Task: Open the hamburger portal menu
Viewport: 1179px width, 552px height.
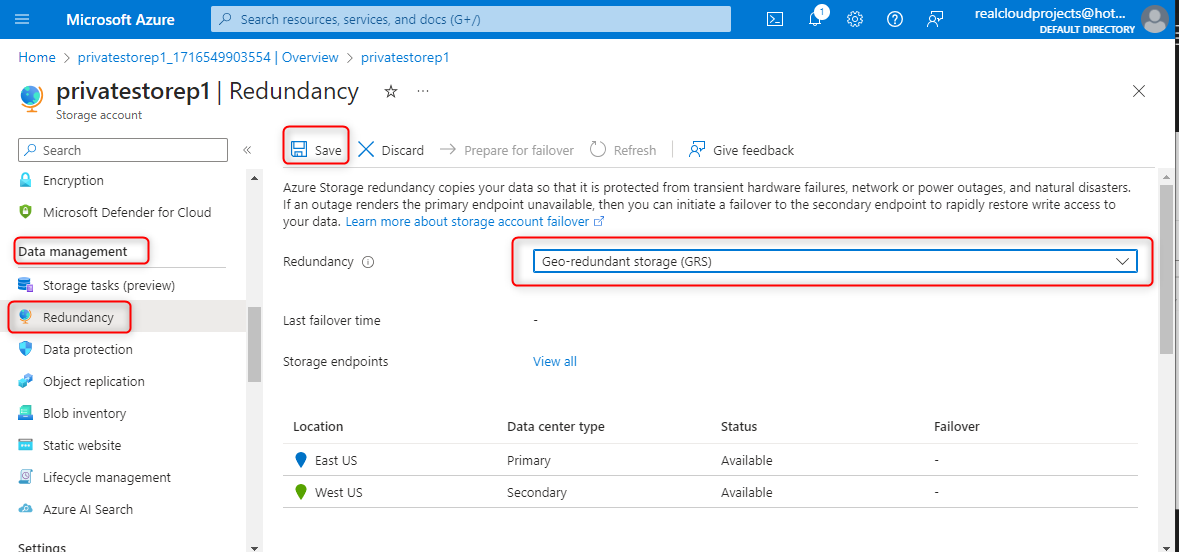Action: pos(23,19)
